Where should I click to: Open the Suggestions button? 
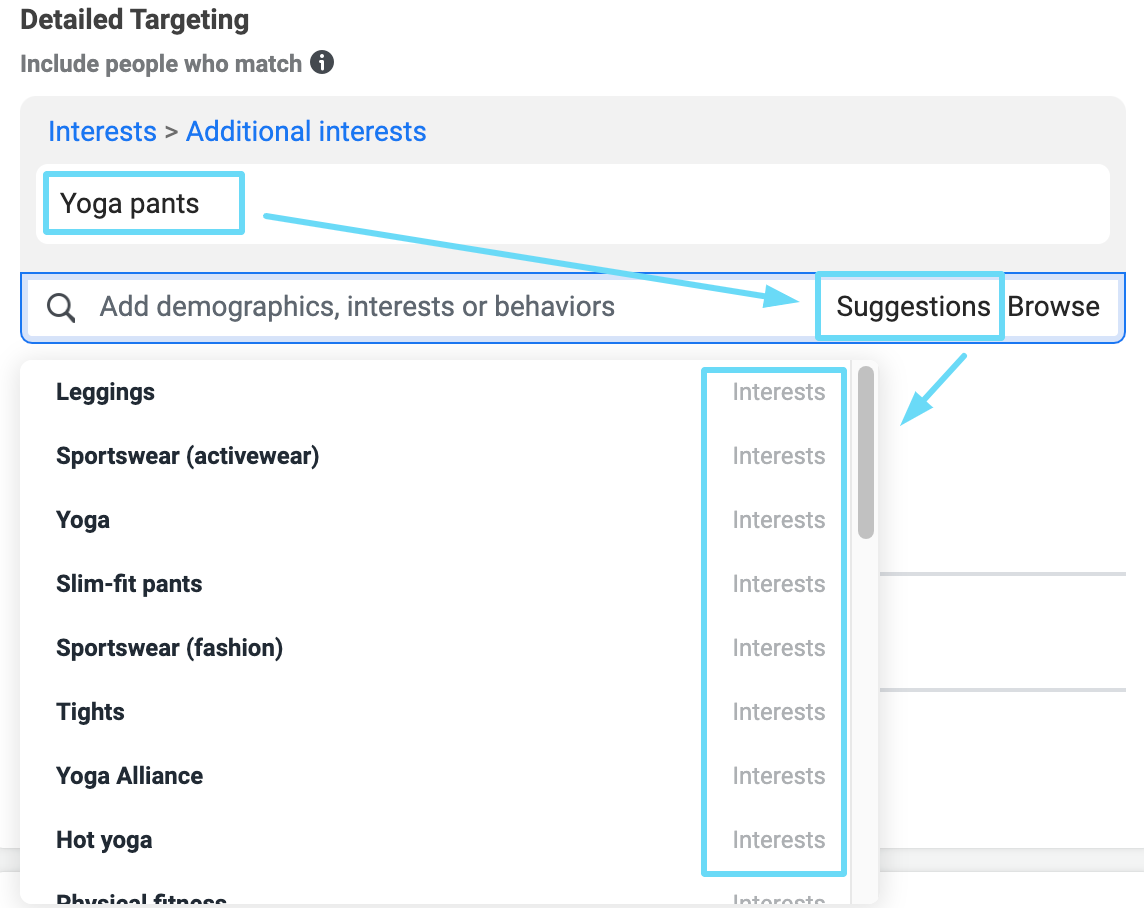913,307
